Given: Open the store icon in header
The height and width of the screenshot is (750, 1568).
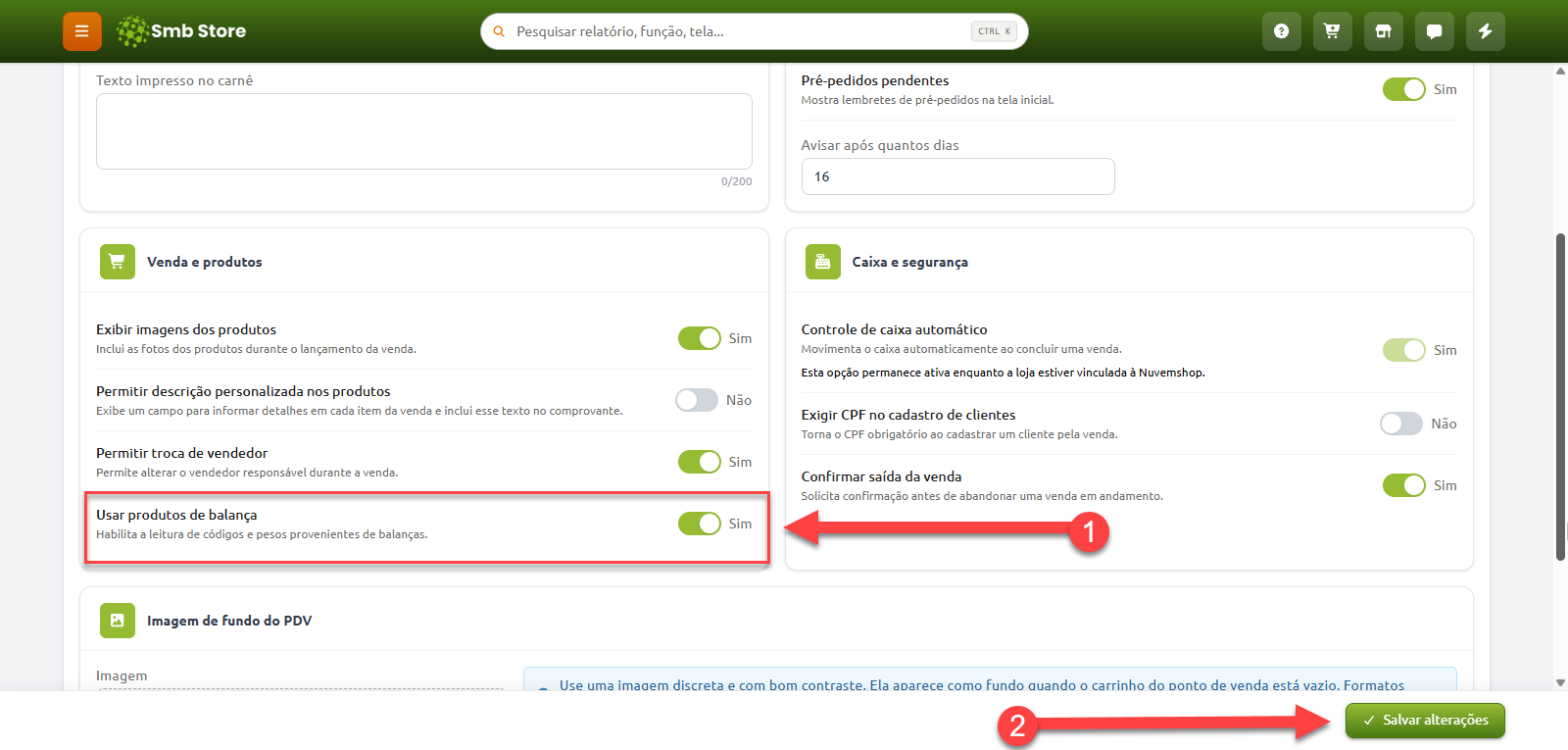Looking at the screenshot, I should [1383, 31].
